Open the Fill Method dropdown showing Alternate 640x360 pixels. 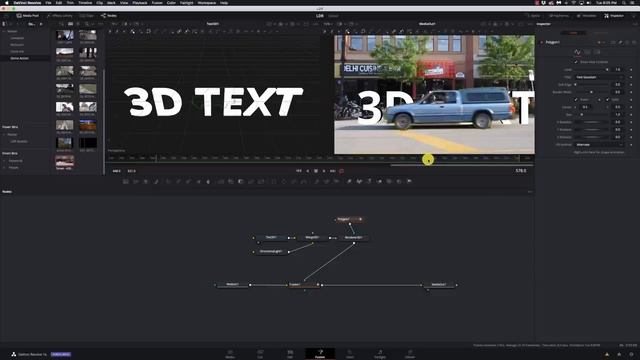tap(600, 144)
